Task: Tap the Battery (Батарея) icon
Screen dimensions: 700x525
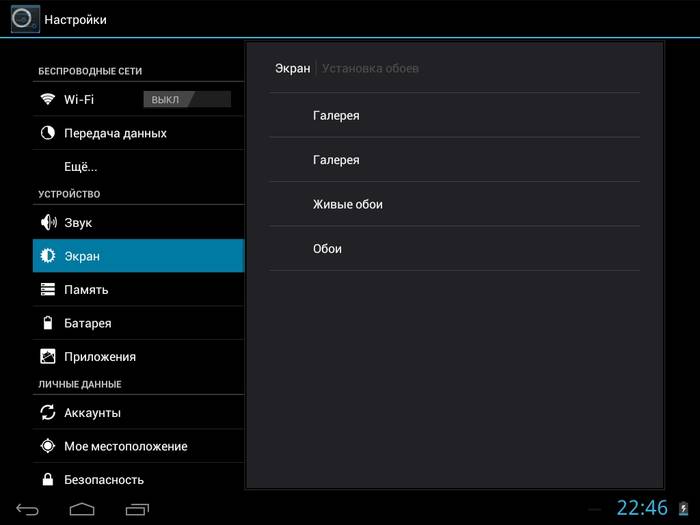Action: tap(47, 323)
